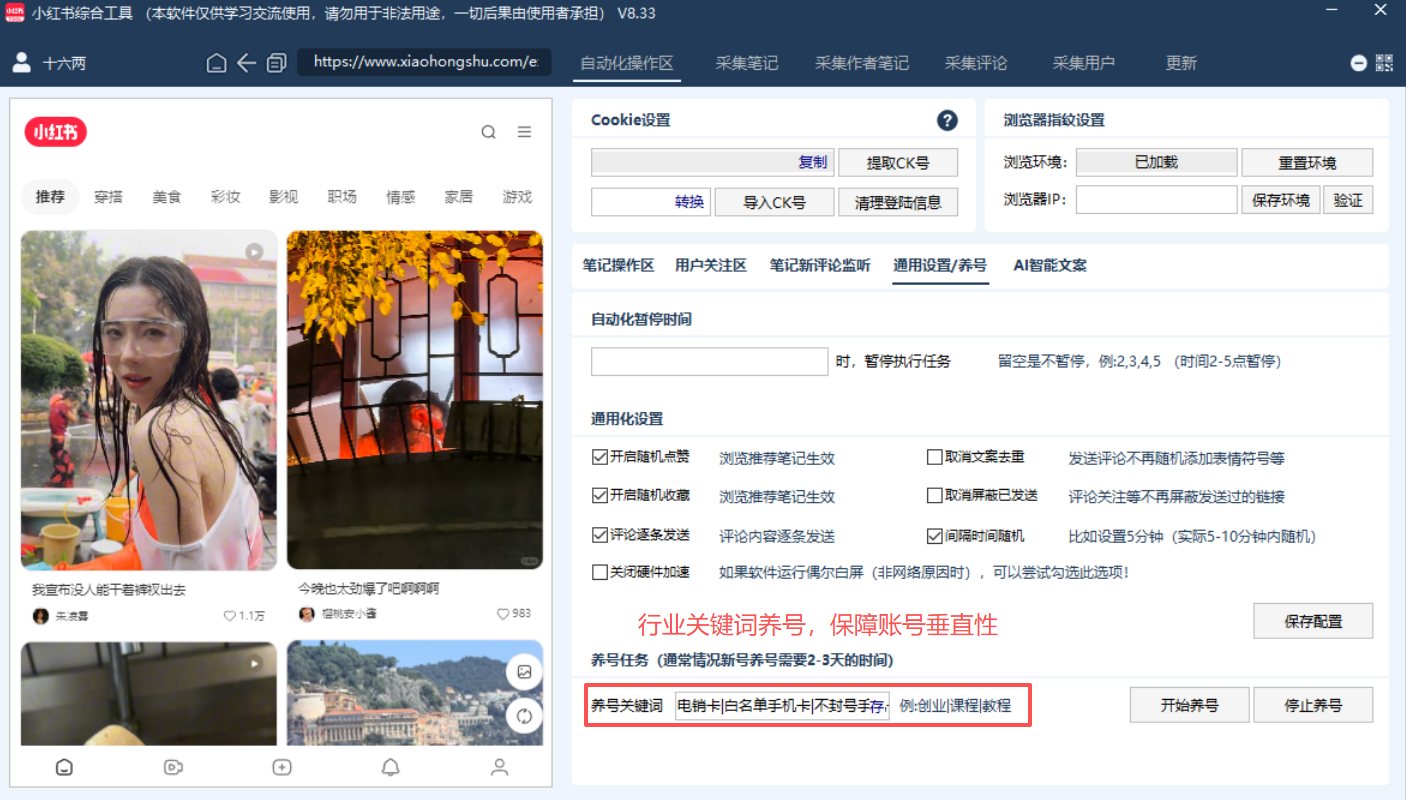Click the 养号关键词 text field
This screenshot has width=1406, height=800.
(x=782, y=705)
